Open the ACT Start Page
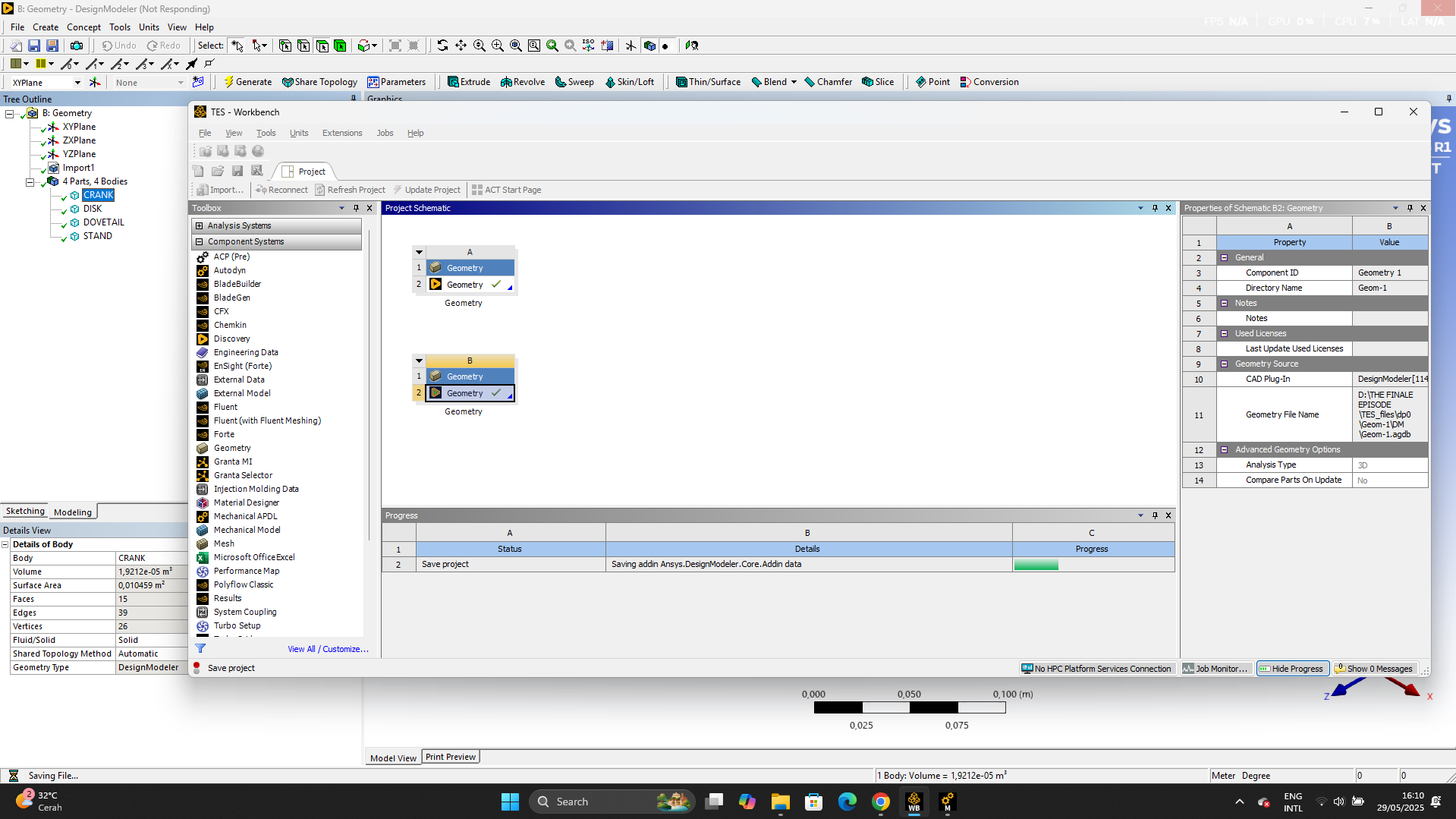The width and height of the screenshot is (1456, 819). pos(506,190)
